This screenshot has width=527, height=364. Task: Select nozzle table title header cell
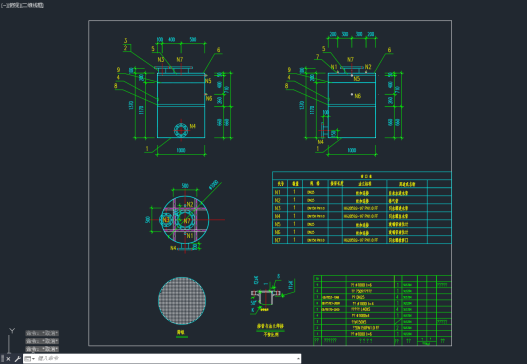click(362, 175)
